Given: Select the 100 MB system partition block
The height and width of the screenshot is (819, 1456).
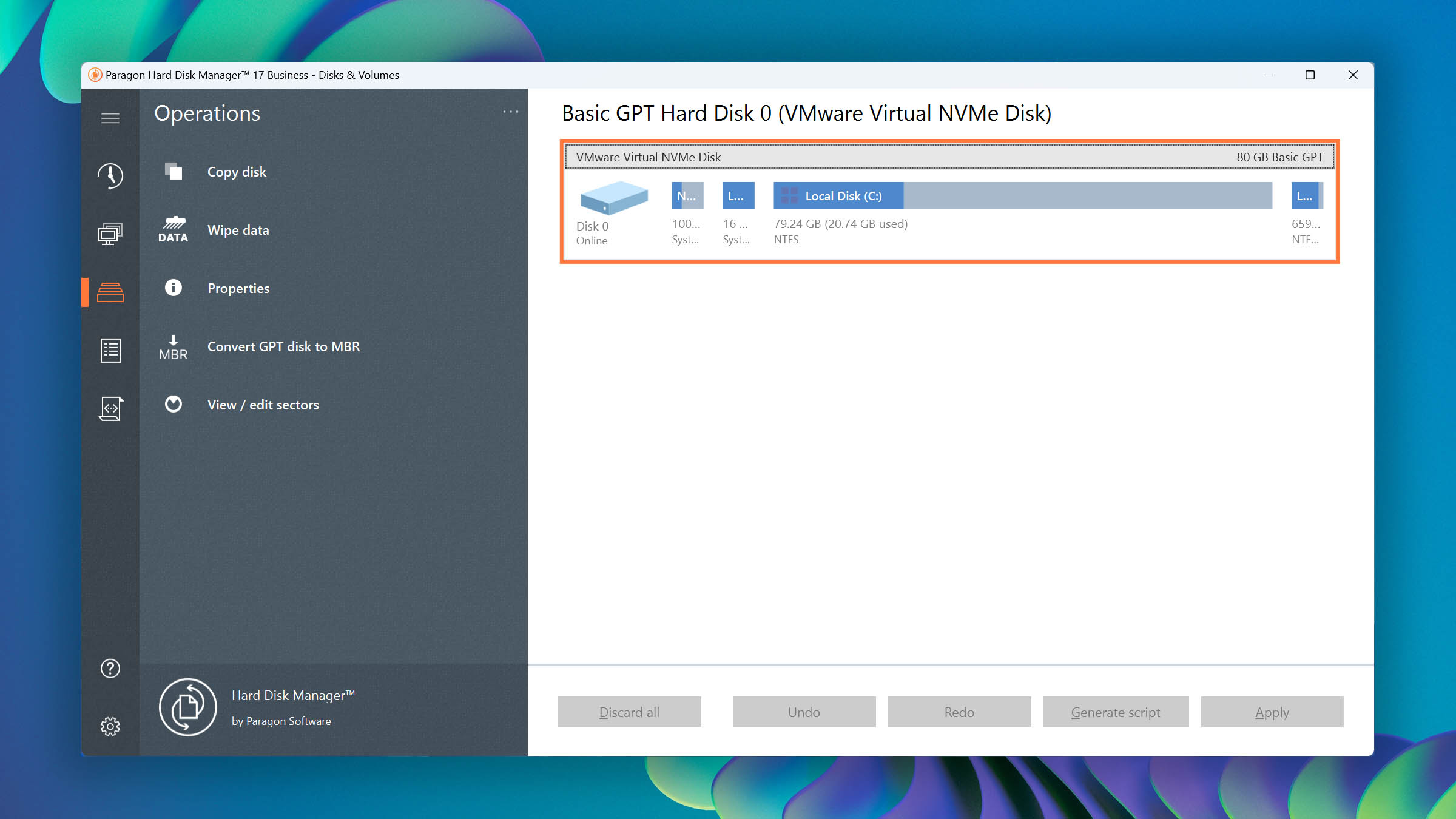Looking at the screenshot, I should click(x=687, y=195).
